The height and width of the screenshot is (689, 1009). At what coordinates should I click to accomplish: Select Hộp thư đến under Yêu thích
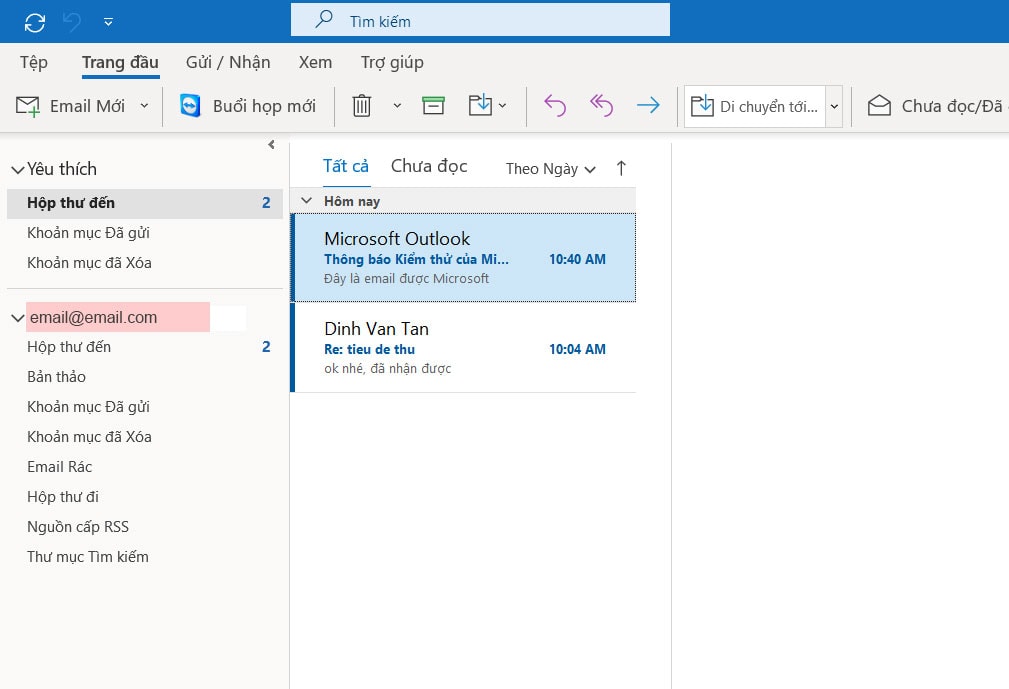click(x=145, y=203)
